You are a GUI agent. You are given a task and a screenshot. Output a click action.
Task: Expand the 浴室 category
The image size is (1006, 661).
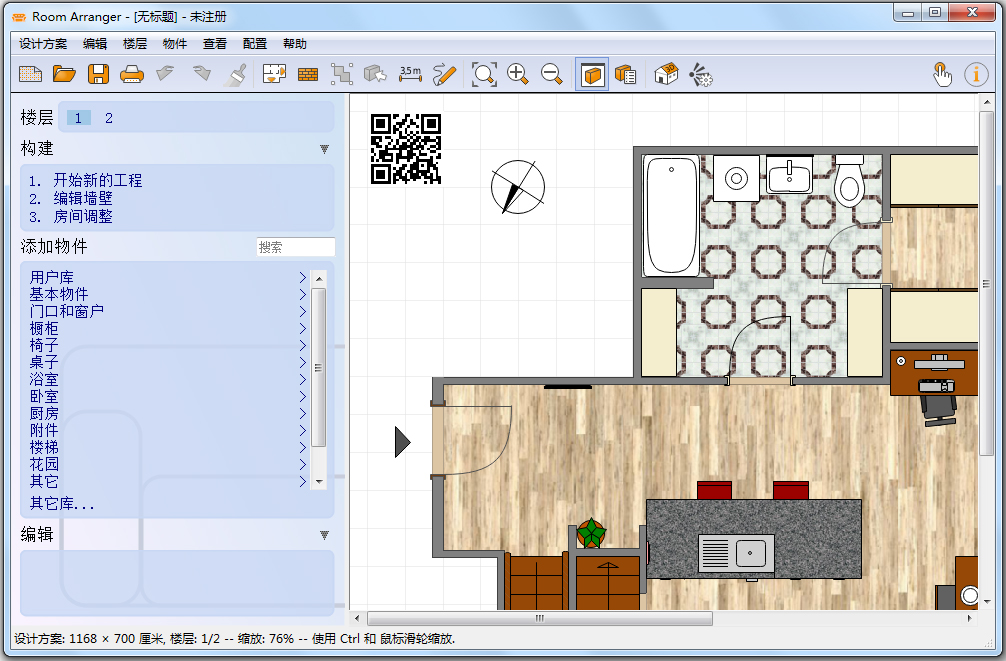pyautogui.click(x=168, y=379)
